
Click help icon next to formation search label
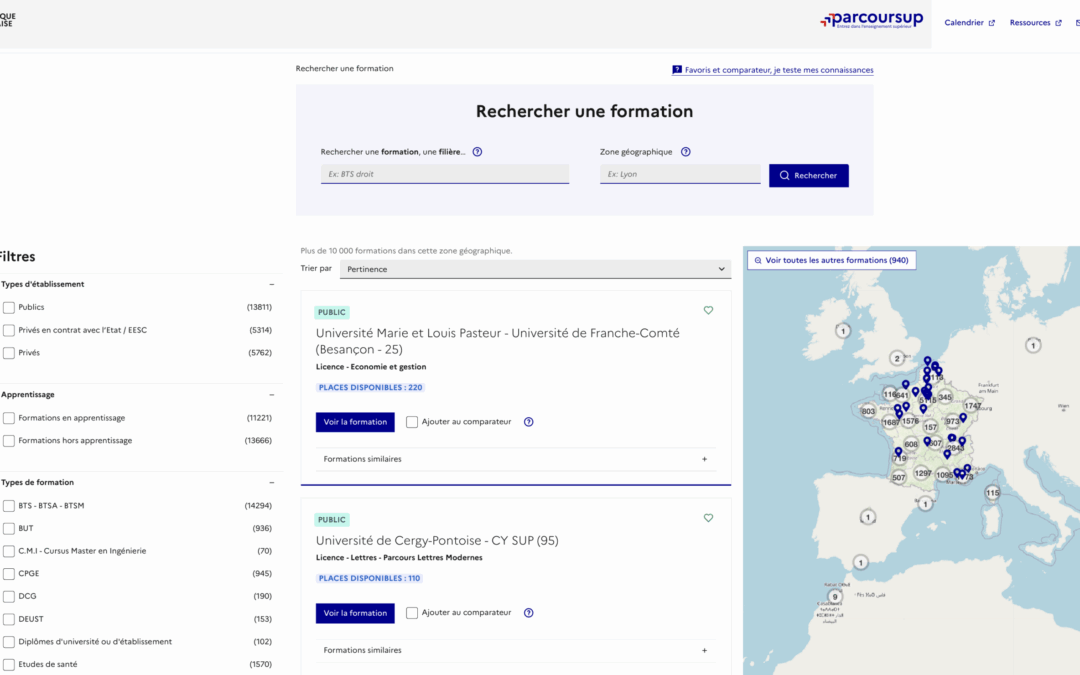[x=477, y=152]
